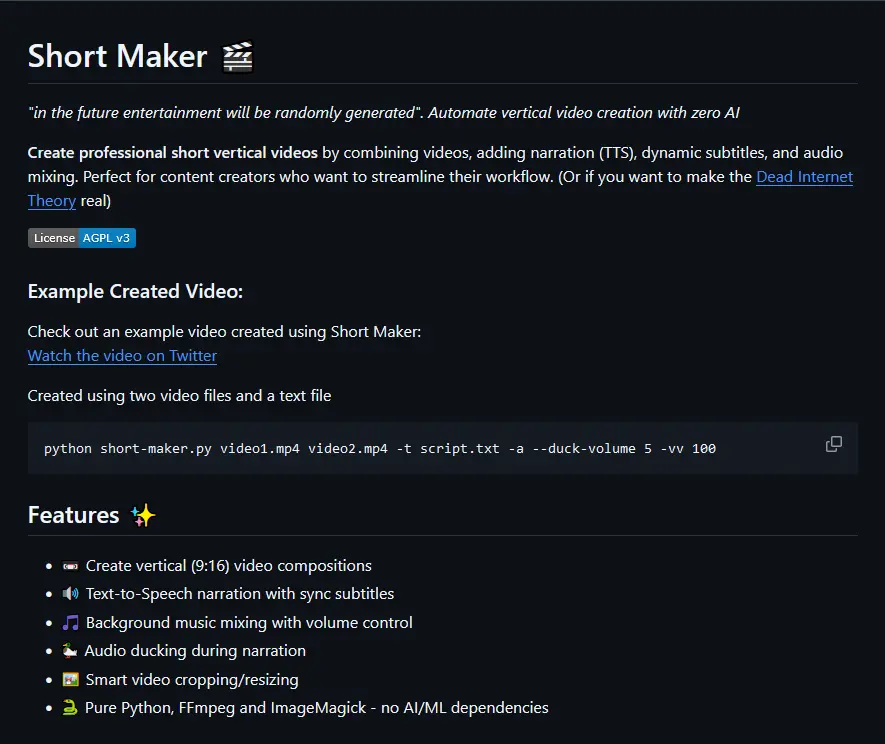Click the picture icon before Smart video cropping
The width and height of the screenshot is (885, 744).
71,680
